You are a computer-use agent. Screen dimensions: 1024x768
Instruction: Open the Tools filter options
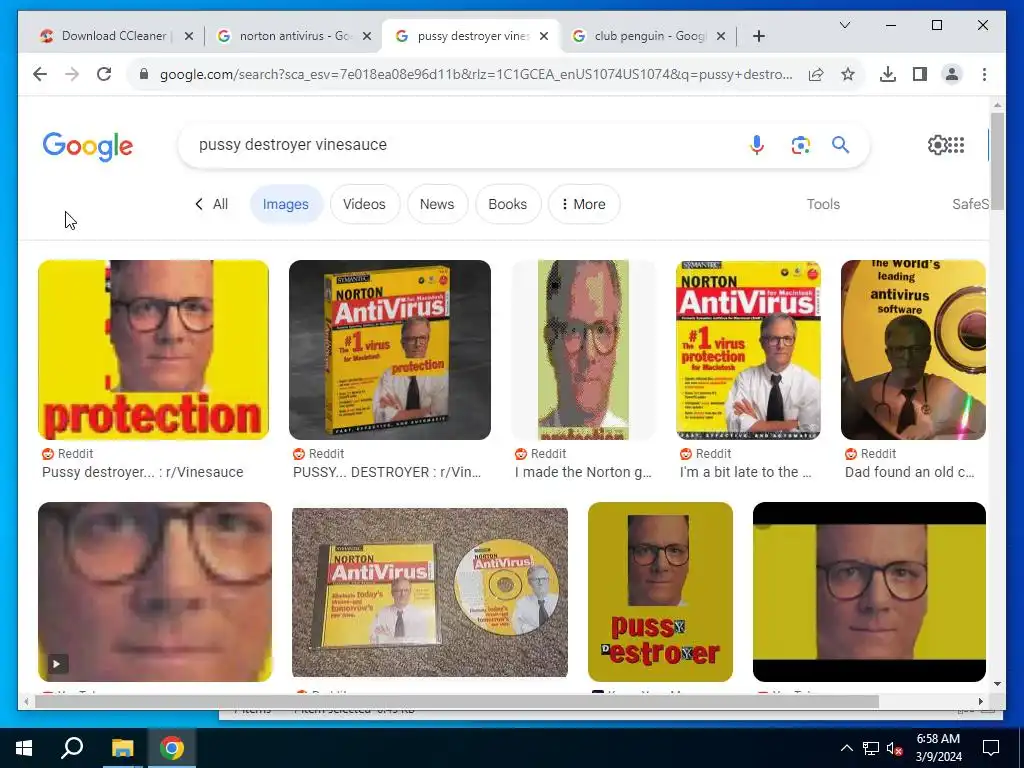click(x=823, y=204)
